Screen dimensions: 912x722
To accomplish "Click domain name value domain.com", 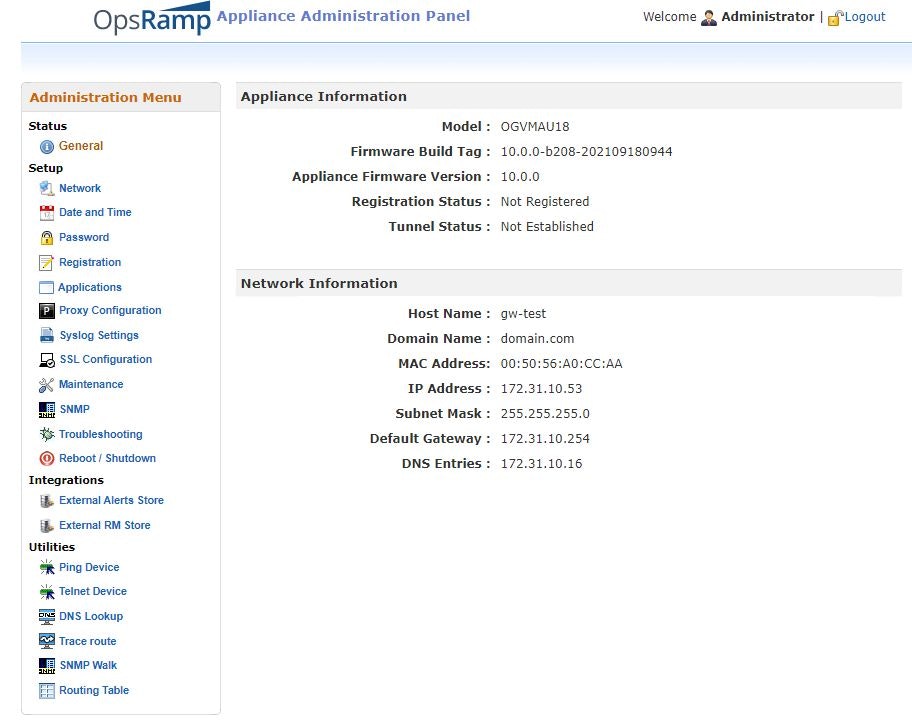I will pos(537,339).
